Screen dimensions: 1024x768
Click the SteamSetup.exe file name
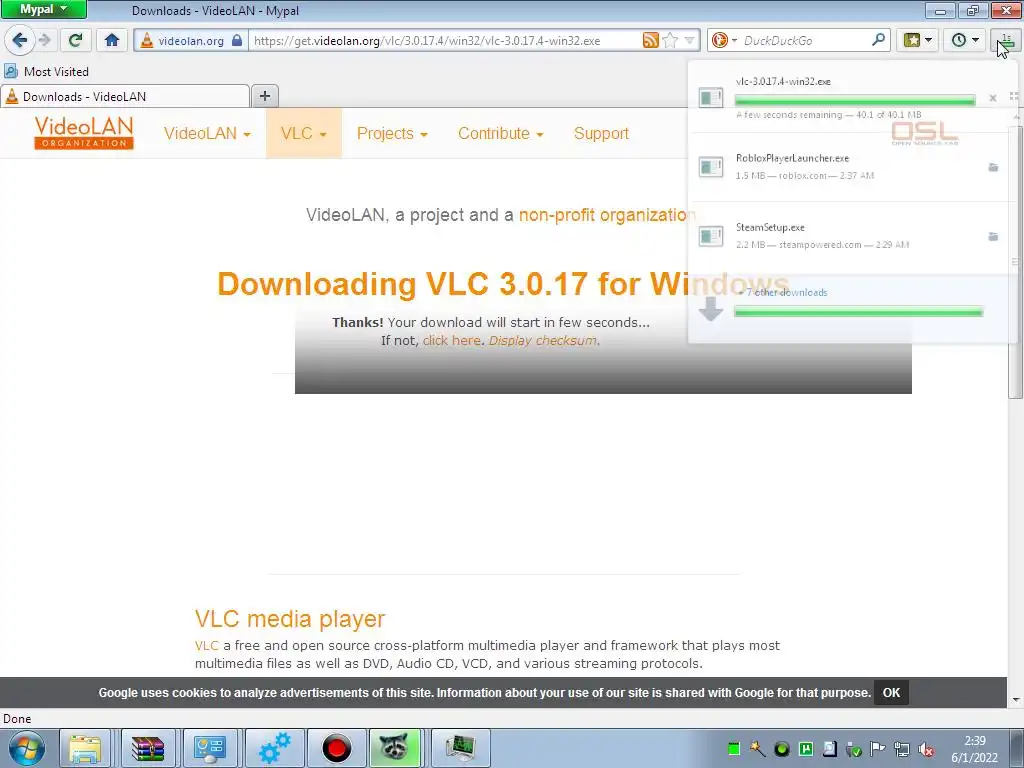770,227
